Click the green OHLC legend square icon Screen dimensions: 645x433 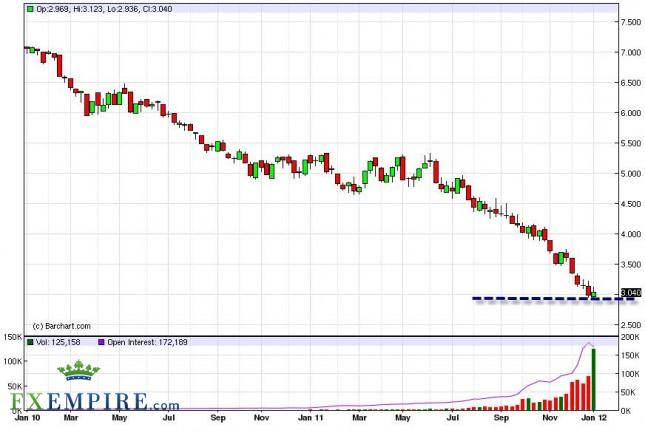30,9
